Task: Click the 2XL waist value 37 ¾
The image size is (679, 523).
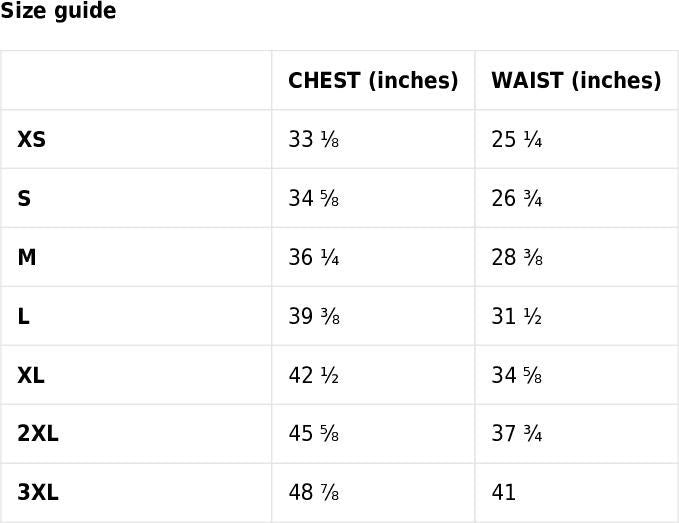Action: point(517,434)
